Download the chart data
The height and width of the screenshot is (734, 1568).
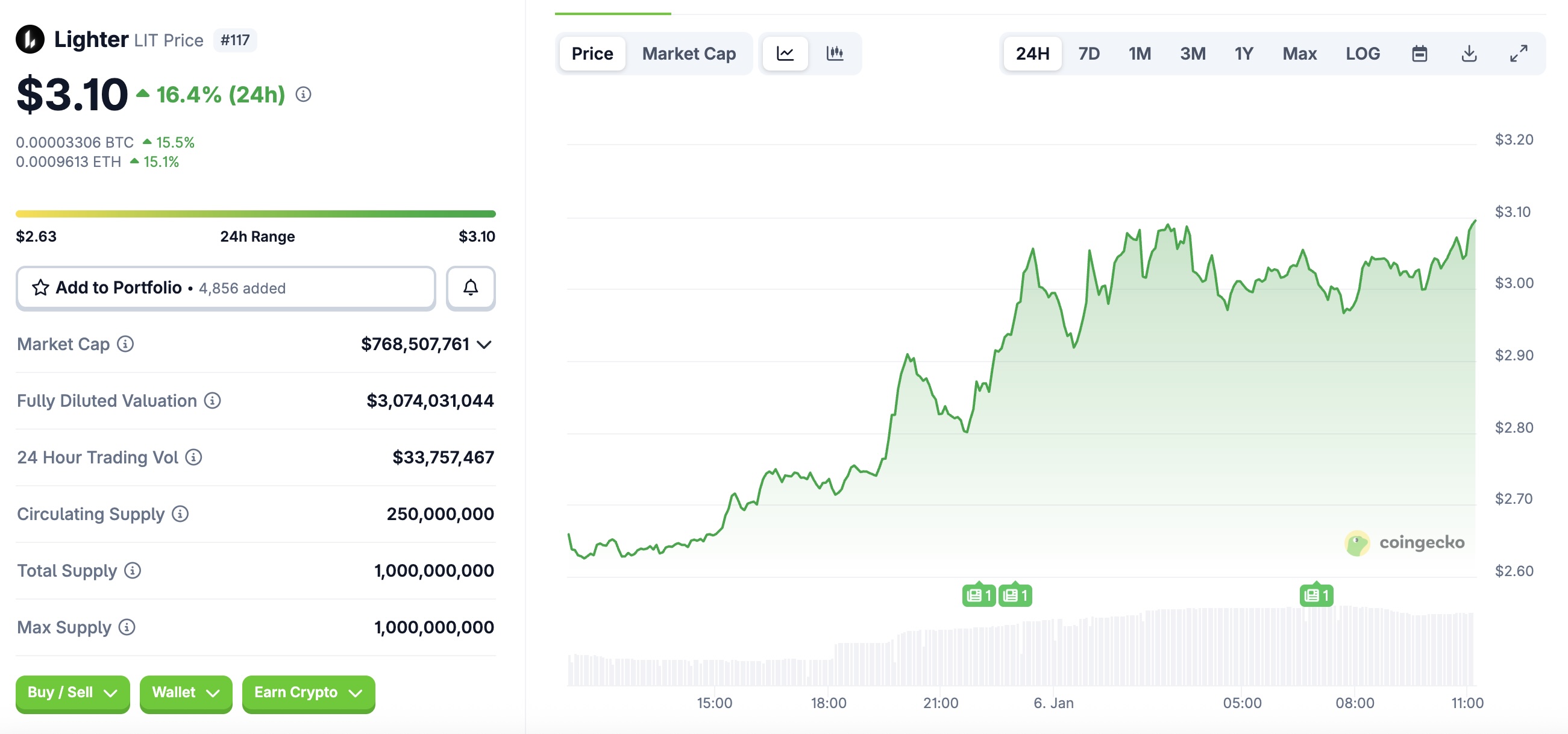1469,54
